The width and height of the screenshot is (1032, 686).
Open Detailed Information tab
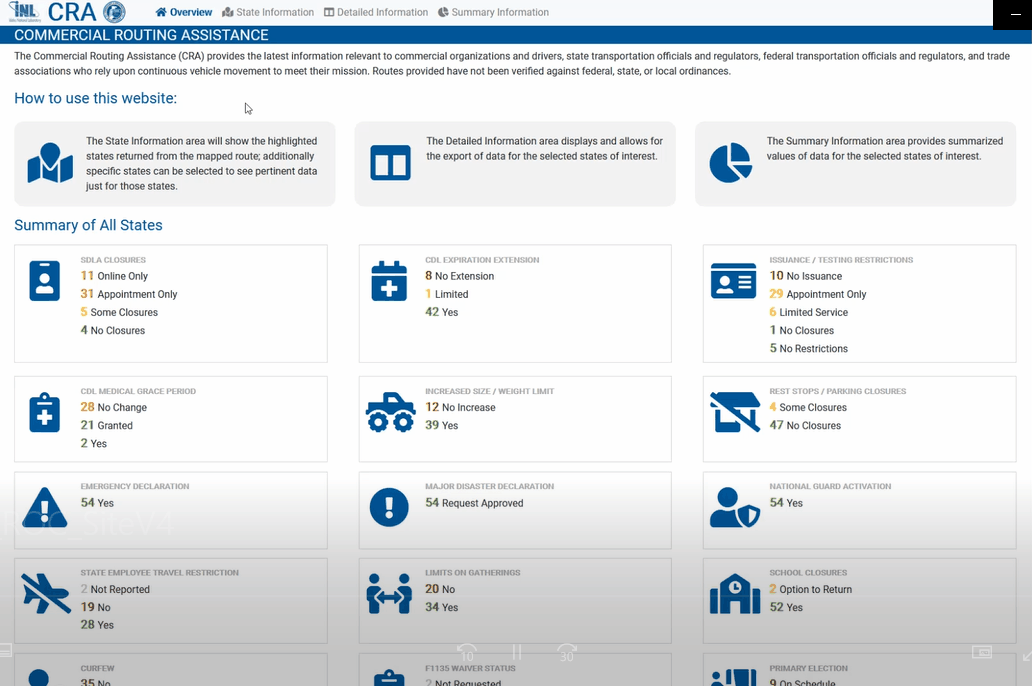[376, 12]
